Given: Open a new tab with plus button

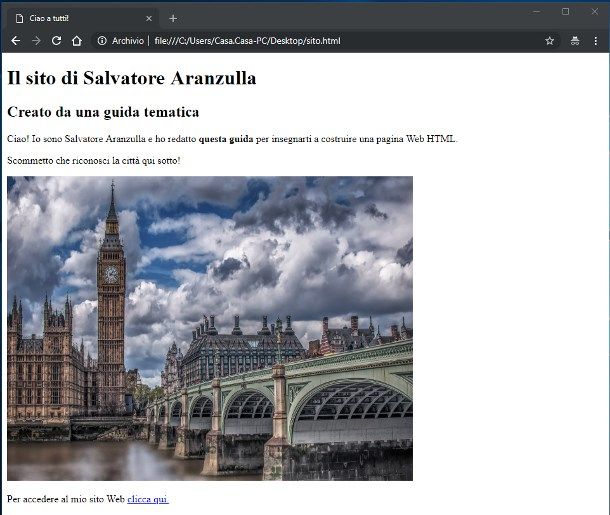Looking at the screenshot, I should pos(173,18).
